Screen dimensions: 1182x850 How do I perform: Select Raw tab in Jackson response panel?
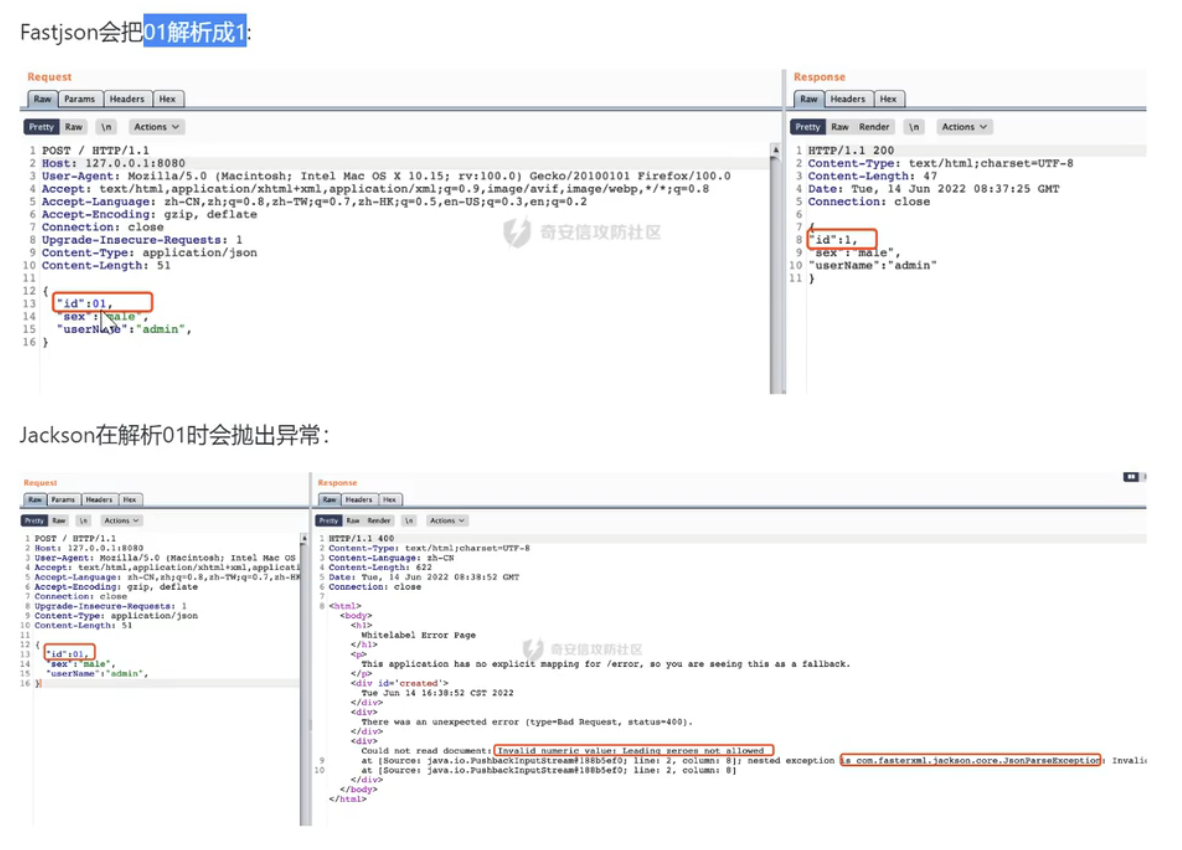click(329, 500)
